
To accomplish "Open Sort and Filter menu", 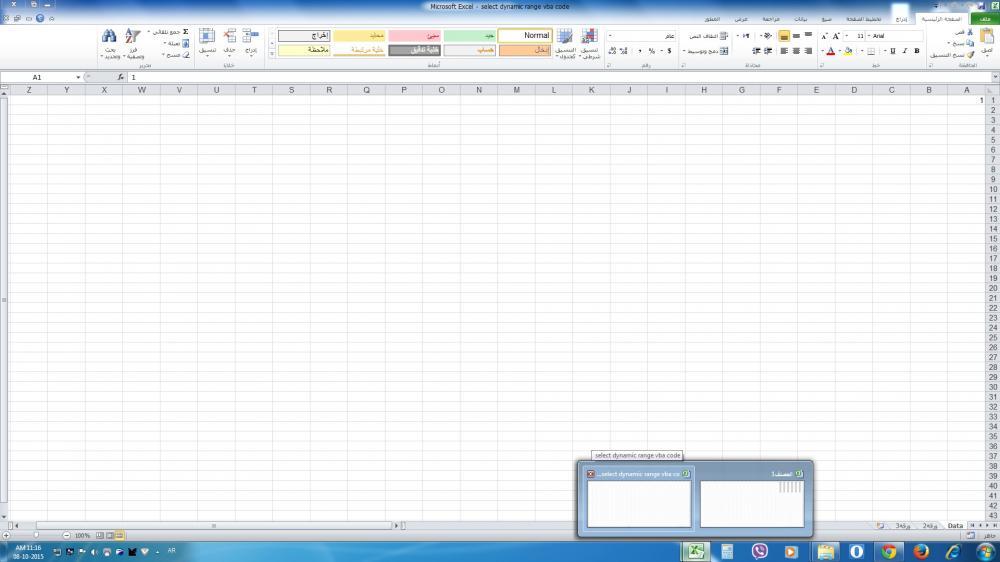I will click(x=133, y=43).
